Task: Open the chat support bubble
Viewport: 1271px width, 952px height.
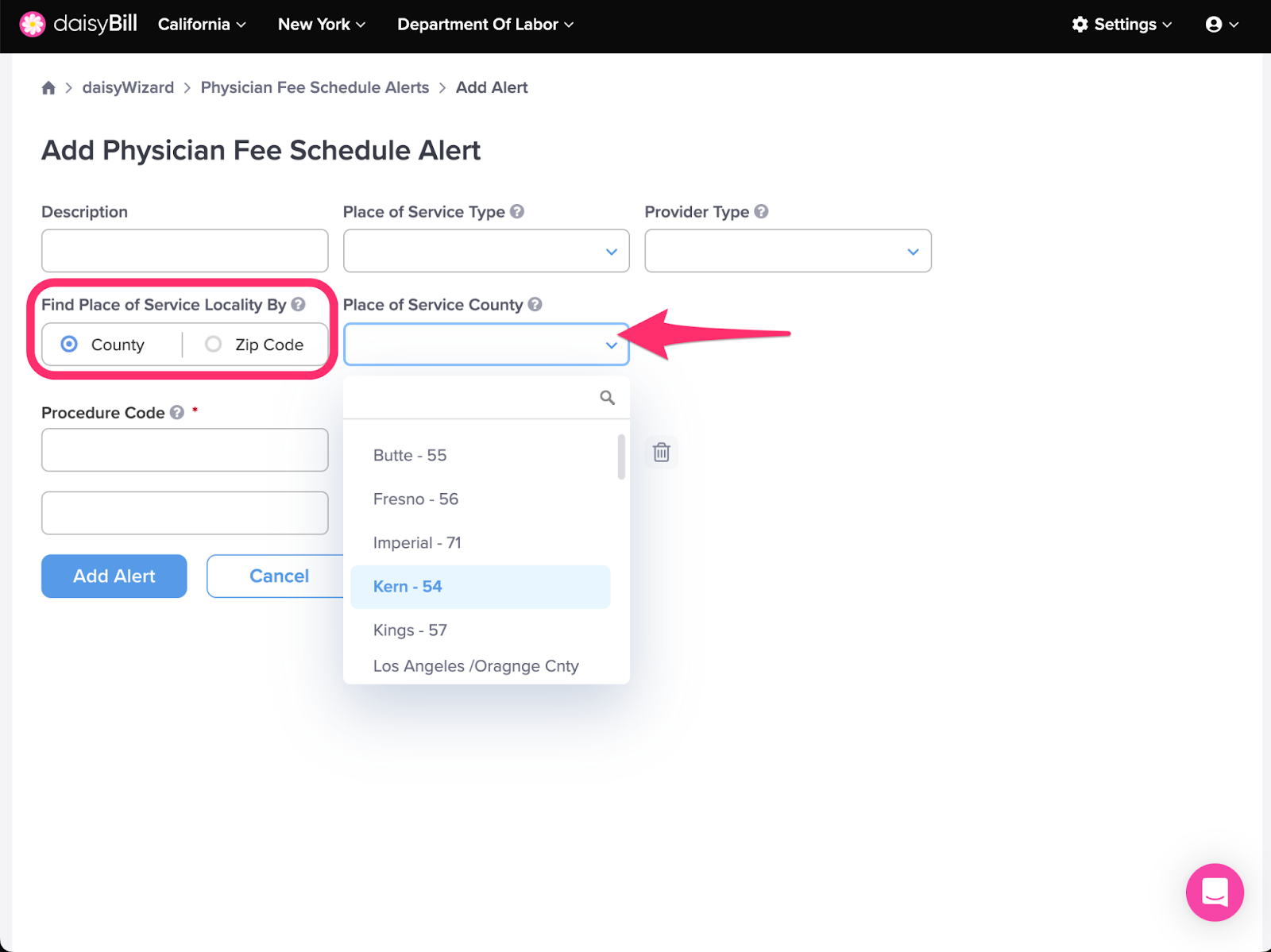Action: (x=1215, y=892)
